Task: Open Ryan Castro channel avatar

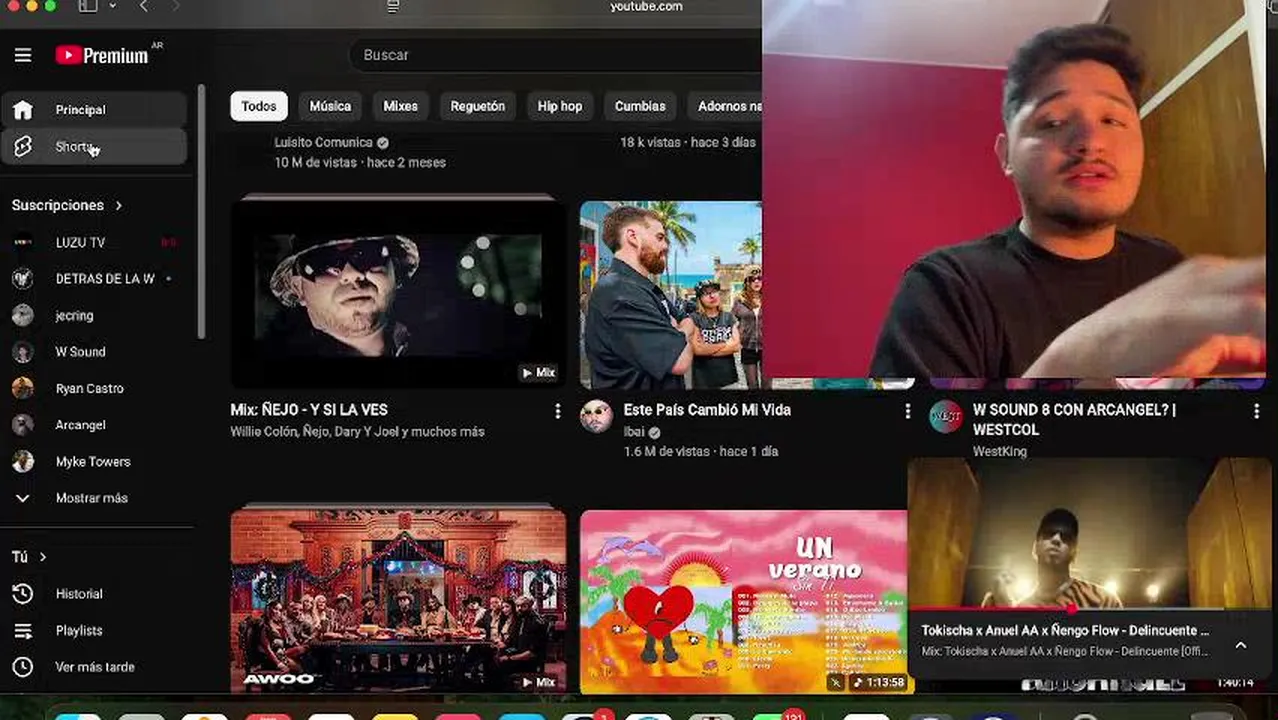Action: (x=22, y=388)
